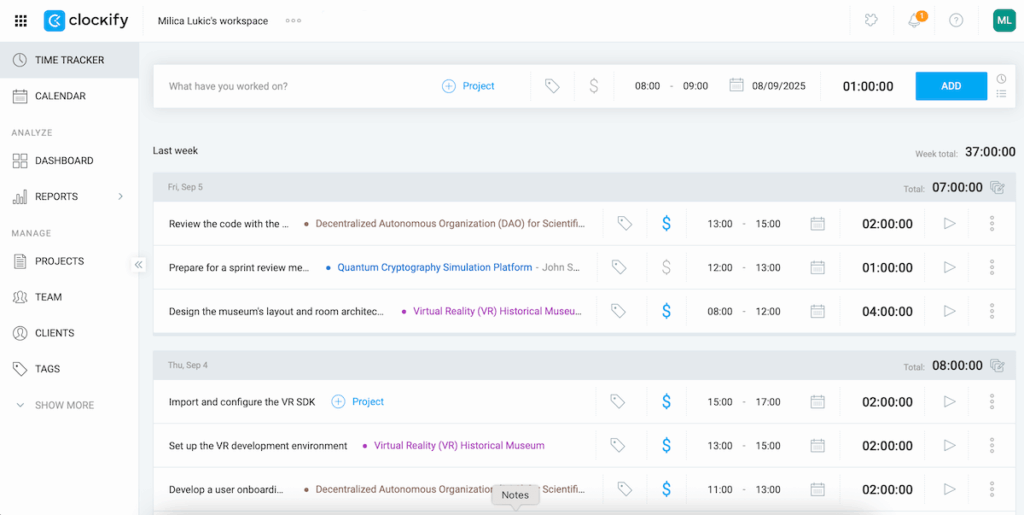Collapse the sidebar with double chevron
This screenshot has height=515, width=1024.
138,264
